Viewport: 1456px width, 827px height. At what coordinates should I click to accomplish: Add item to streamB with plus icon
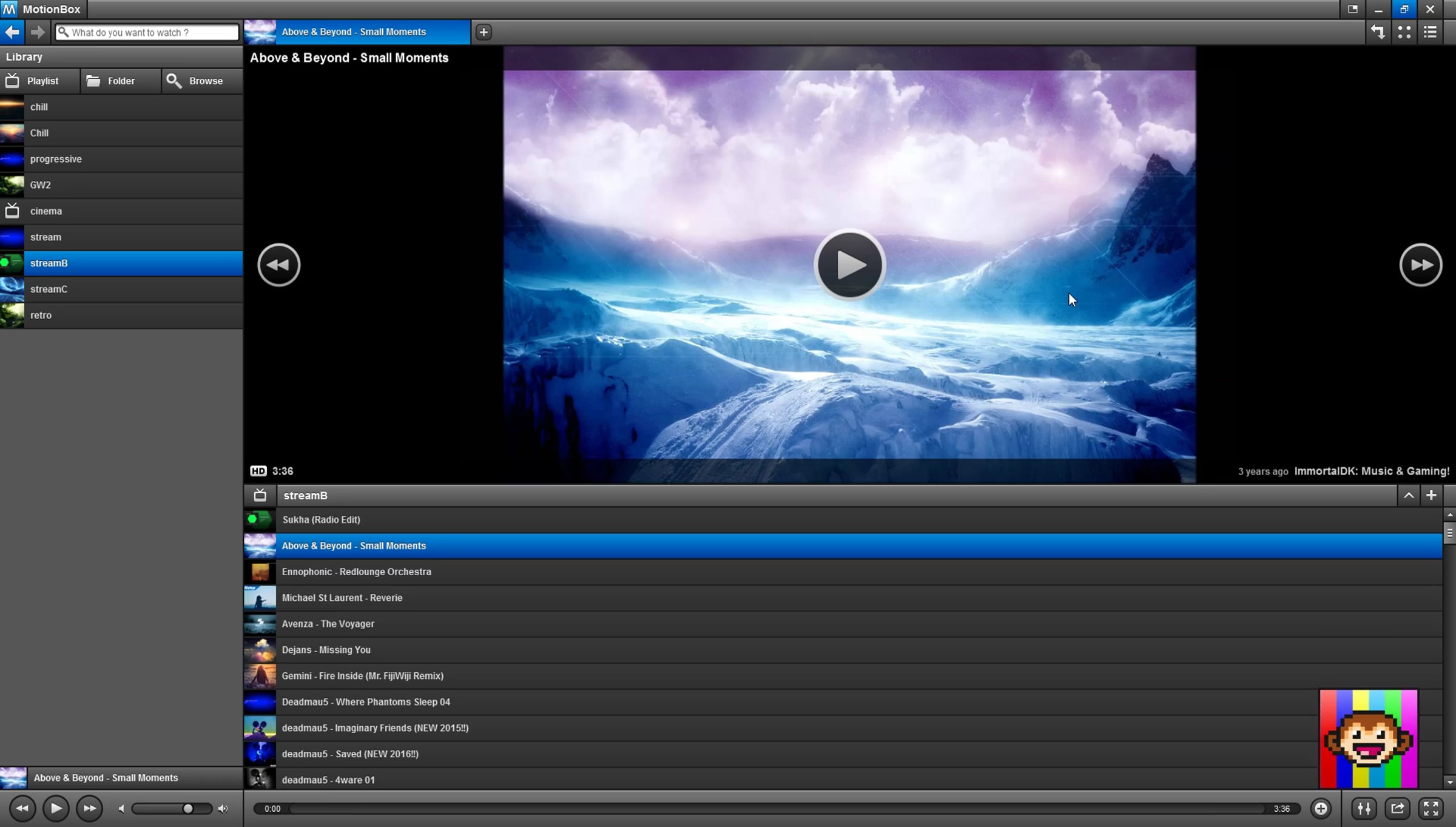coord(1431,495)
